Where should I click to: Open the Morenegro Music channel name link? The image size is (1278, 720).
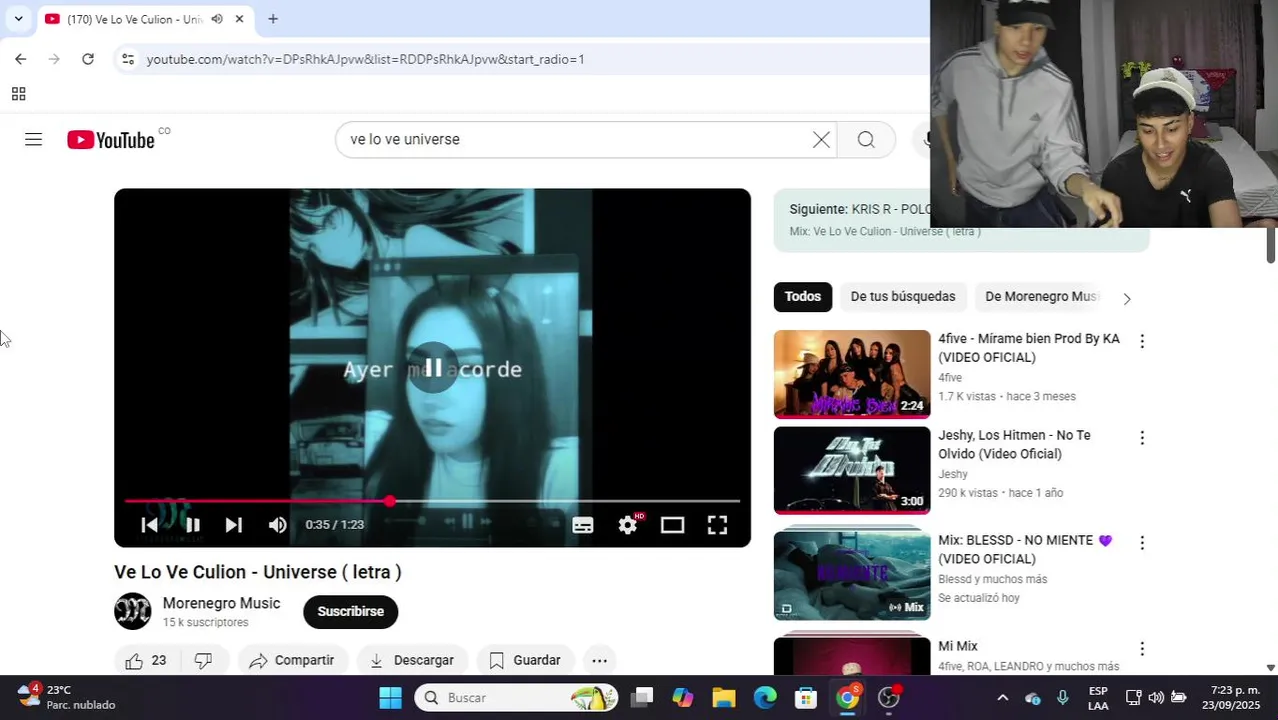pyautogui.click(x=221, y=603)
